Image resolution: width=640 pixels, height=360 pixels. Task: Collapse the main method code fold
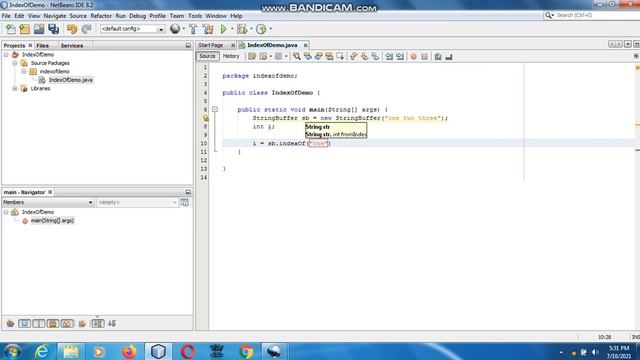[x=215, y=109]
